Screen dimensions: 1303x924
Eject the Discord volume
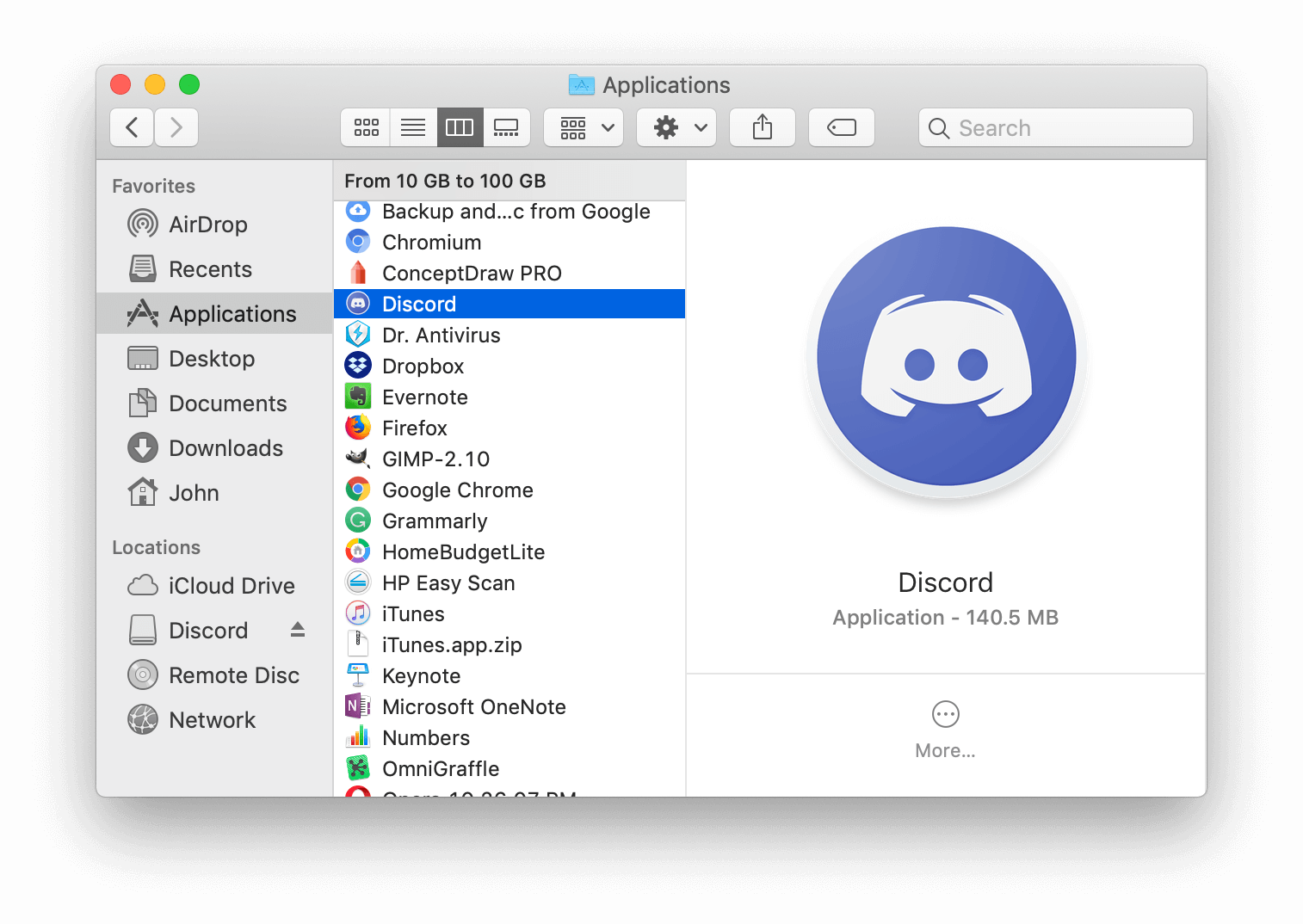(x=298, y=630)
